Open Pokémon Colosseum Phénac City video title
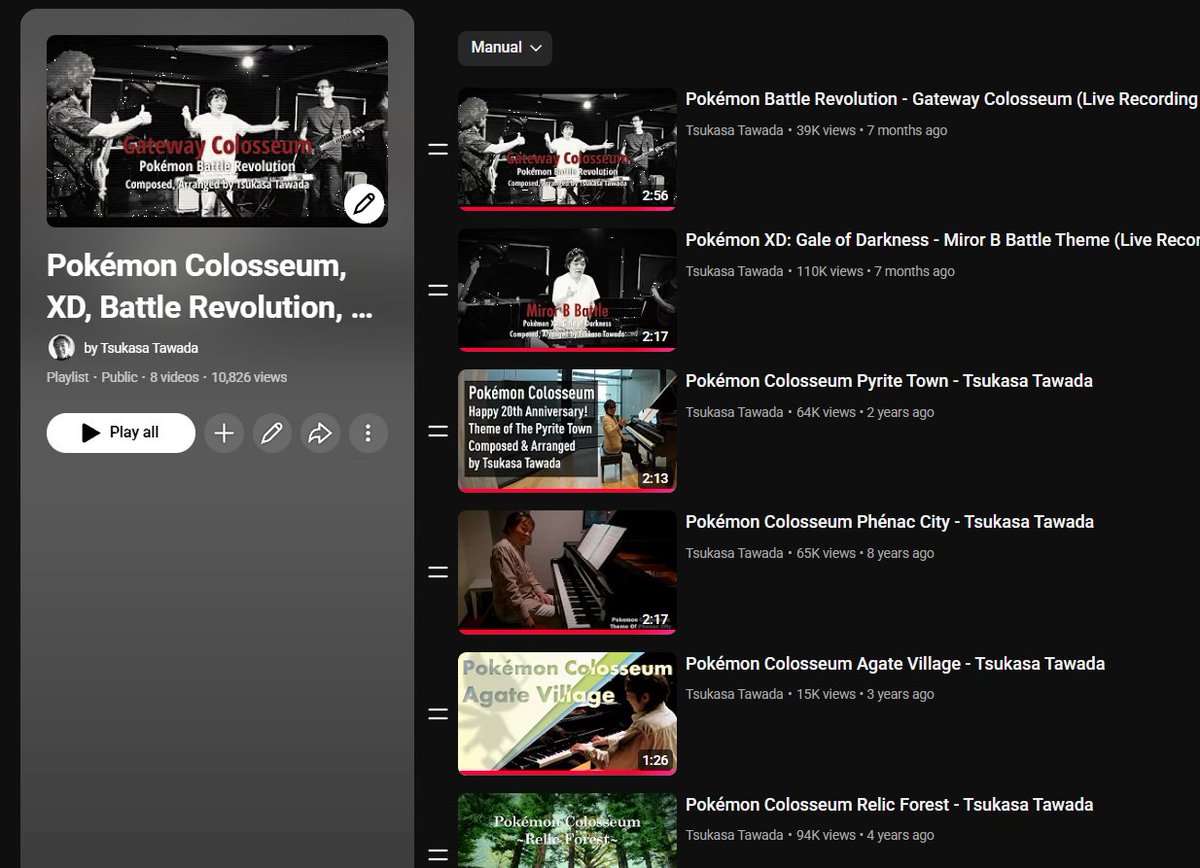Screen dimensions: 1200x868 tap(890, 522)
